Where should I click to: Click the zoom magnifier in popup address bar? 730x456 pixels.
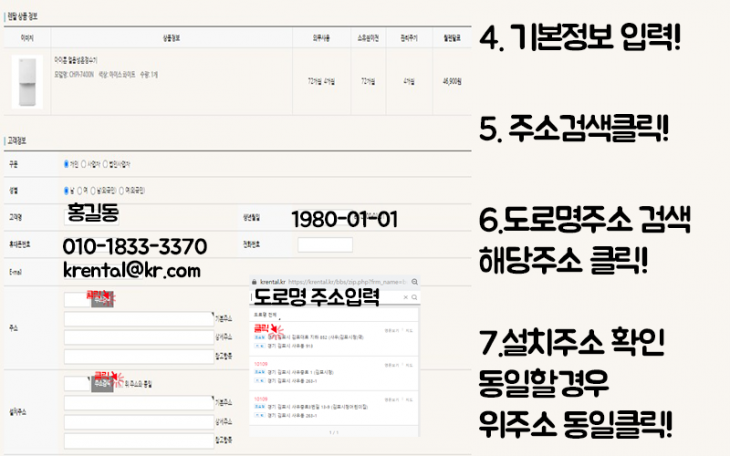pos(414,282)
